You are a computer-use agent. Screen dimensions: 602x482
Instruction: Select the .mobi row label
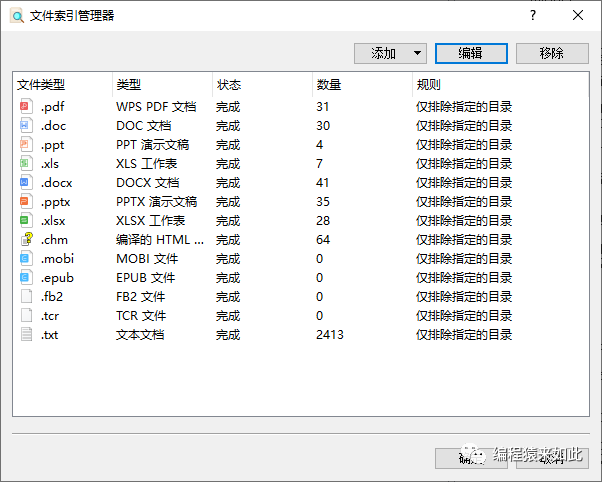57,259
